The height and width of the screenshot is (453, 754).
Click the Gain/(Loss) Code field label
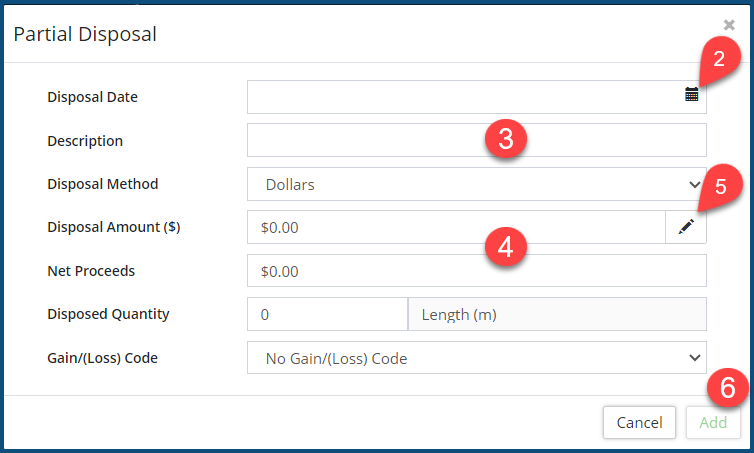tap(102, 357)
